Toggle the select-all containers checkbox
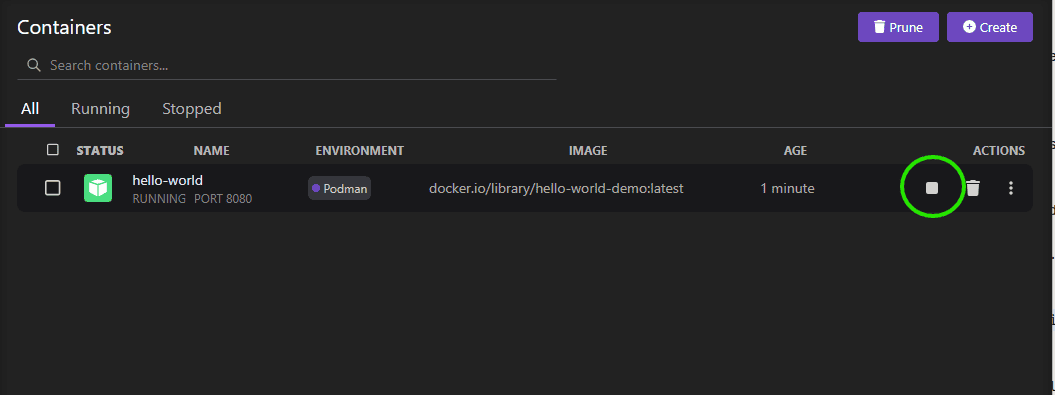The image size is (1055, 395). click(x=52, y=150)
